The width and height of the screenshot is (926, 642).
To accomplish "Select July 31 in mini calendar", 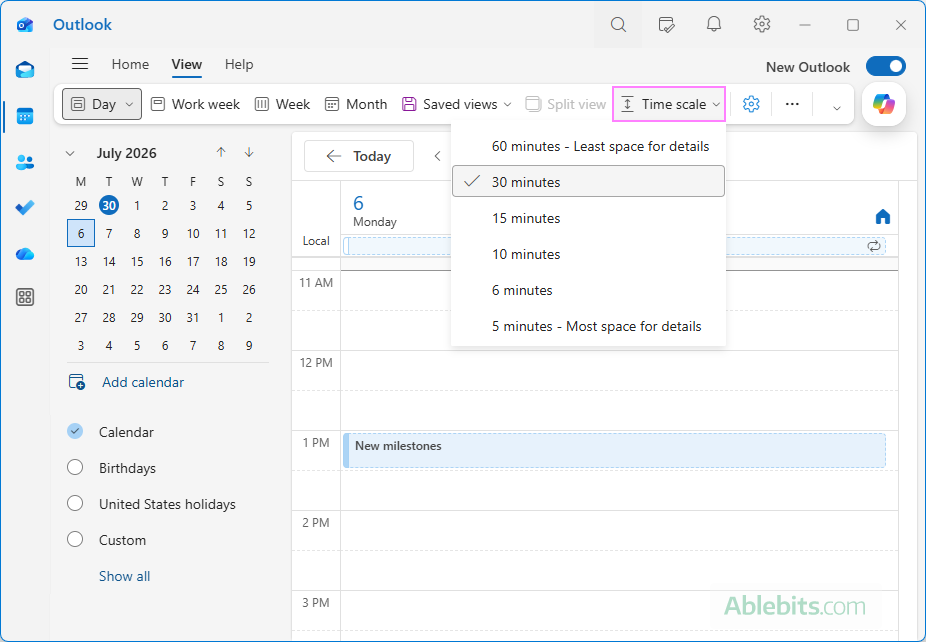I will (193, 317).
